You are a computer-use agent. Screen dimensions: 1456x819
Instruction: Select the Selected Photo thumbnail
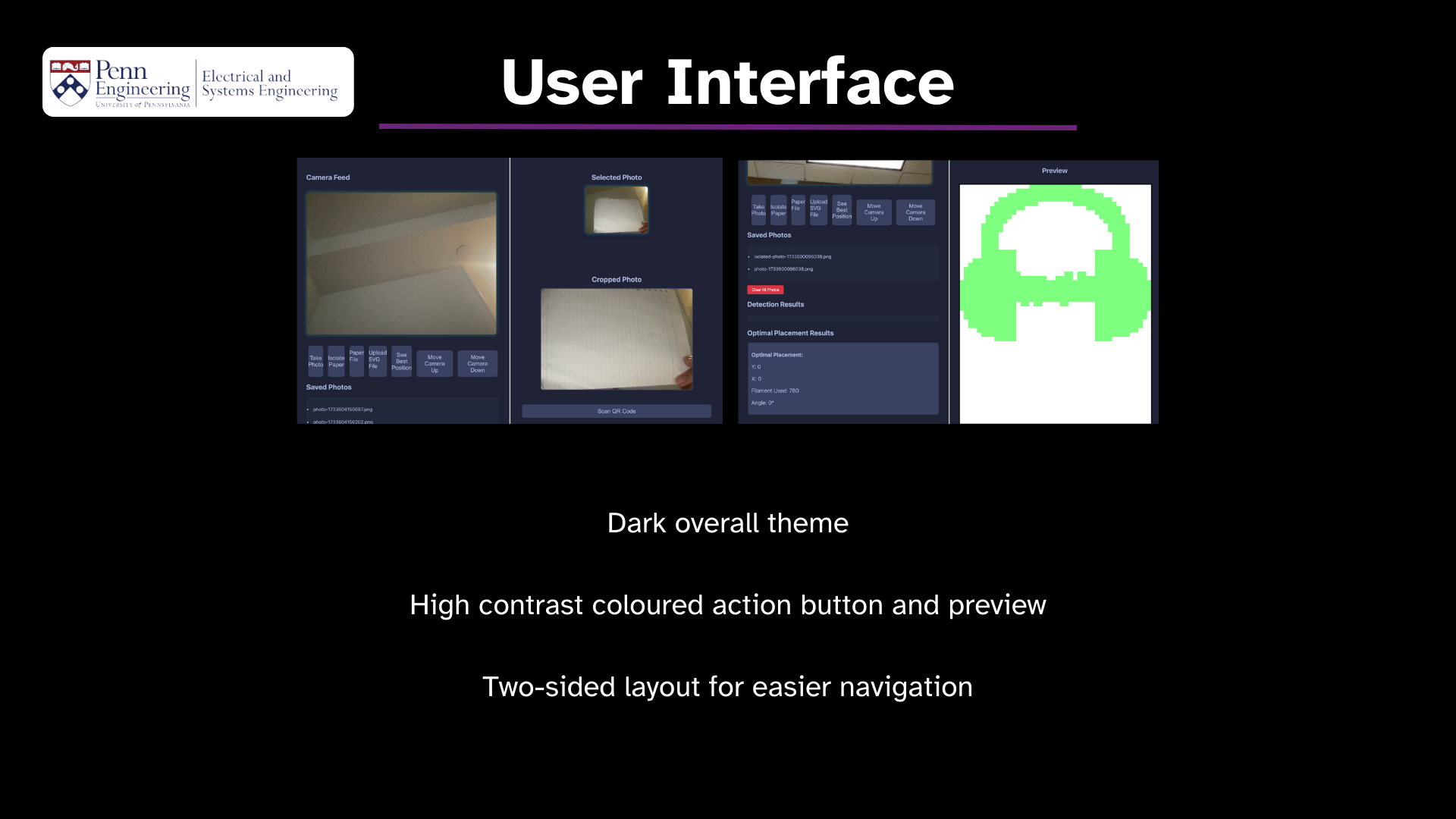pos(617,210)
